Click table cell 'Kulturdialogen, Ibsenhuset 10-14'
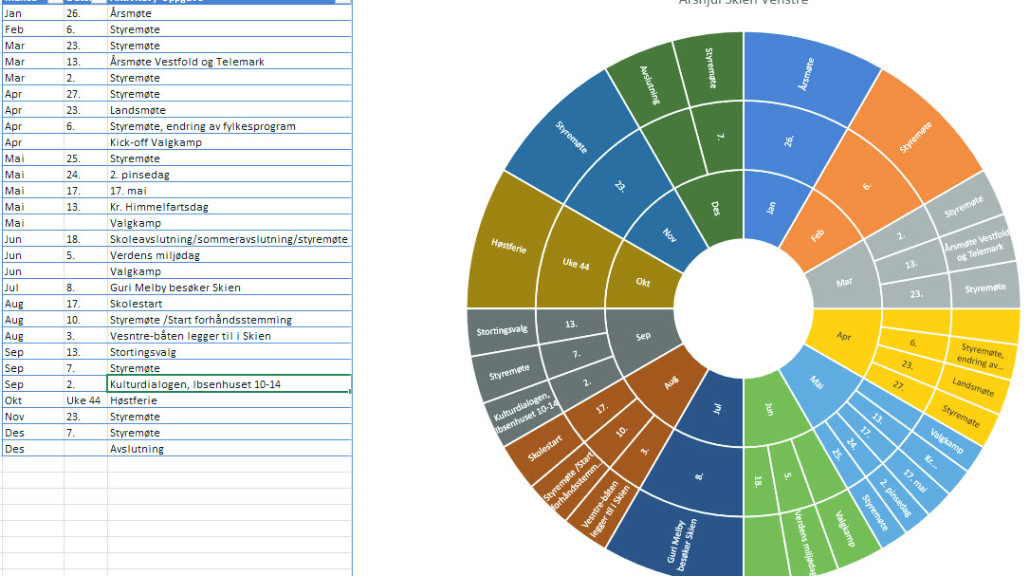This screenshot has width=1030, height=576. [229, 384]
